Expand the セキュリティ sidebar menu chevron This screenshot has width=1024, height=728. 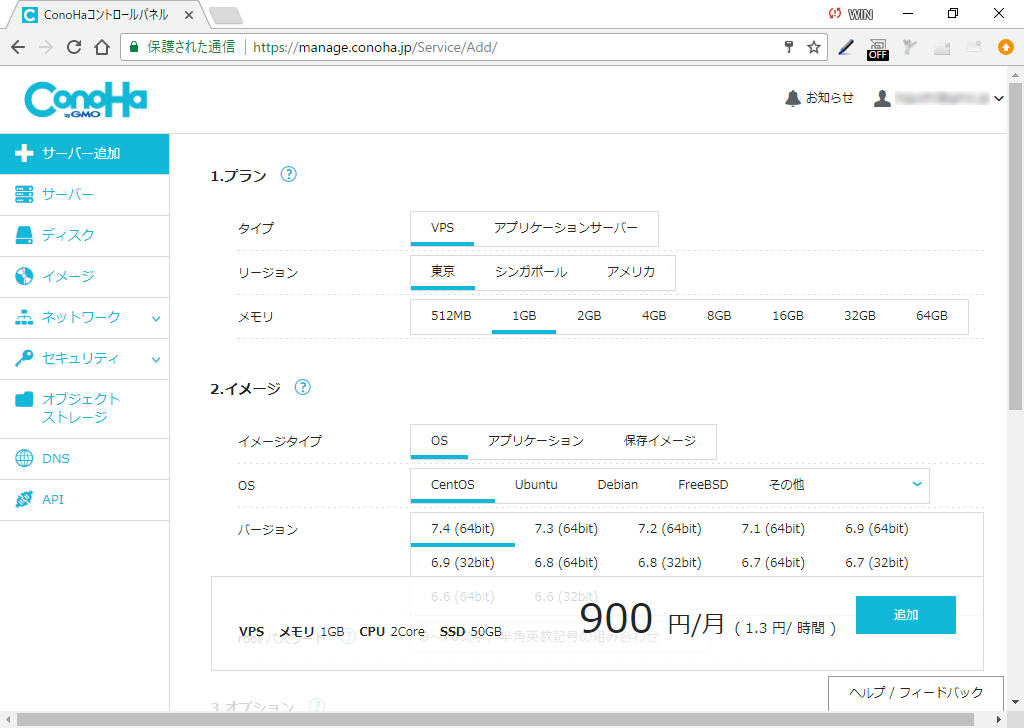click(x=156, y=360)
